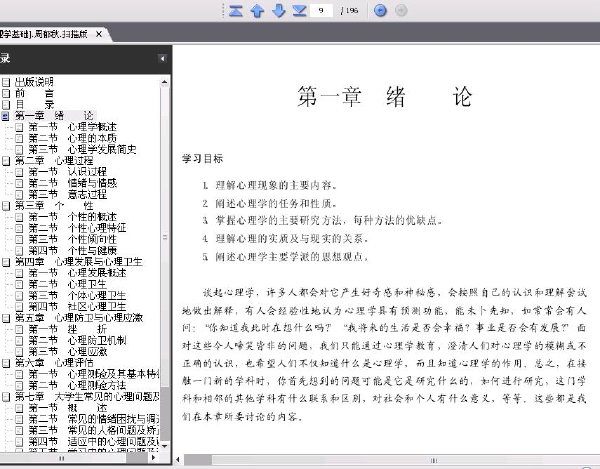Open bookmark 第一节 心理测验及其基本特征
The height and width of the screenshot is (469, 600).
coord(94,374)
